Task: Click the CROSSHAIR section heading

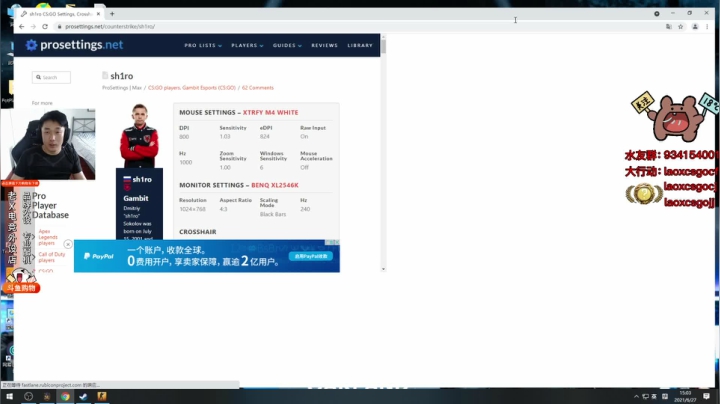Action: (197, 232)
